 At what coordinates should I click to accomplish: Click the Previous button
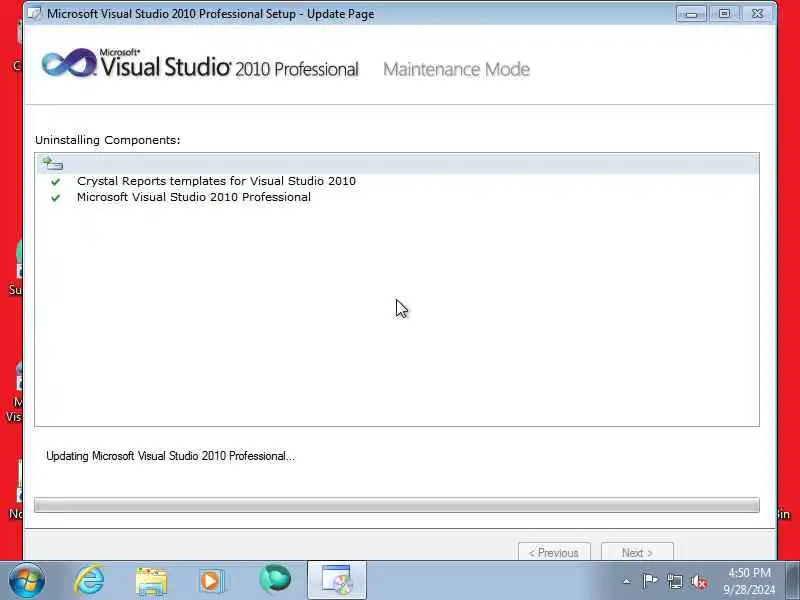[554, 553]
